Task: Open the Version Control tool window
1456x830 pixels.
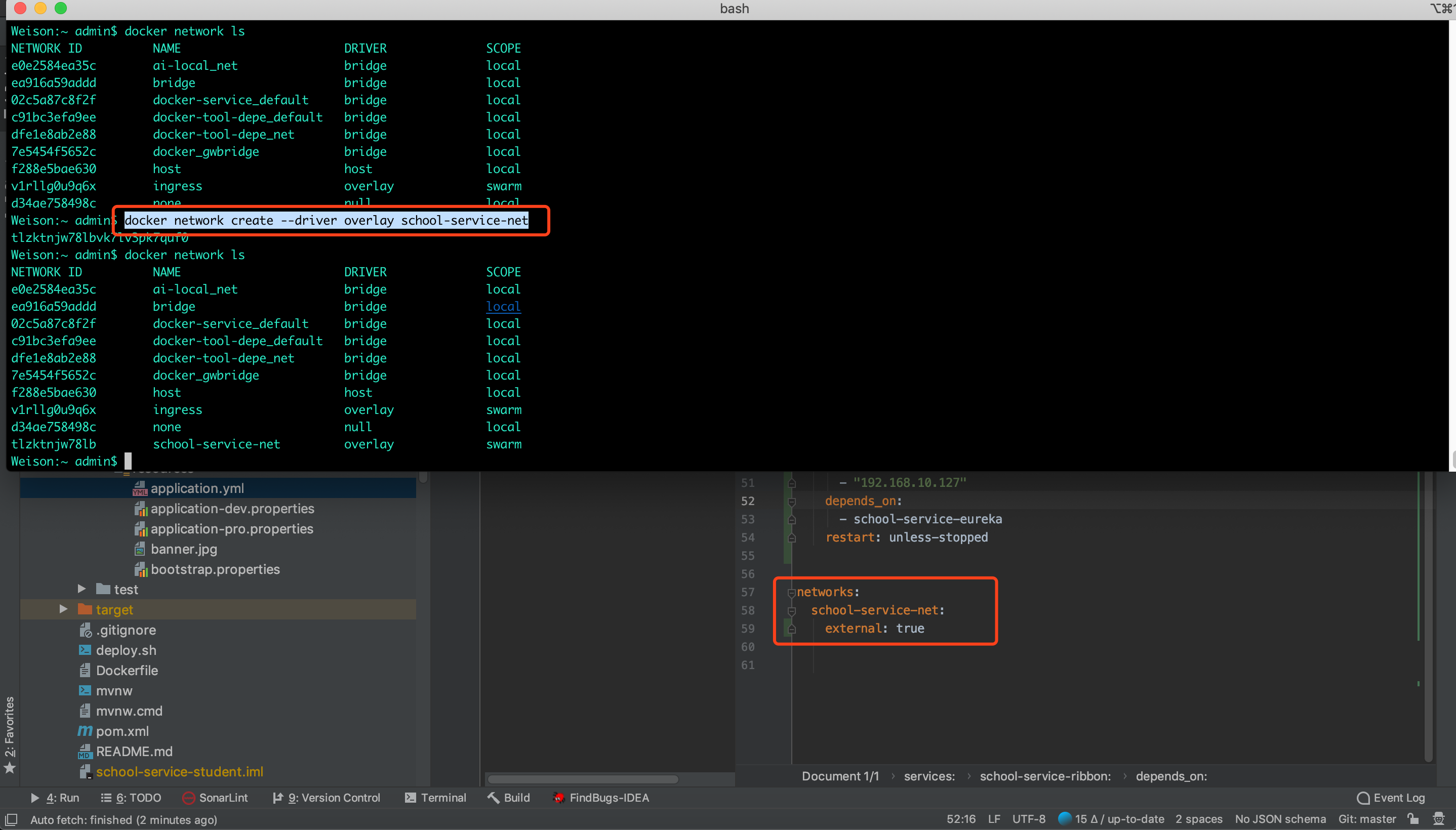Action: pos(327,798)
